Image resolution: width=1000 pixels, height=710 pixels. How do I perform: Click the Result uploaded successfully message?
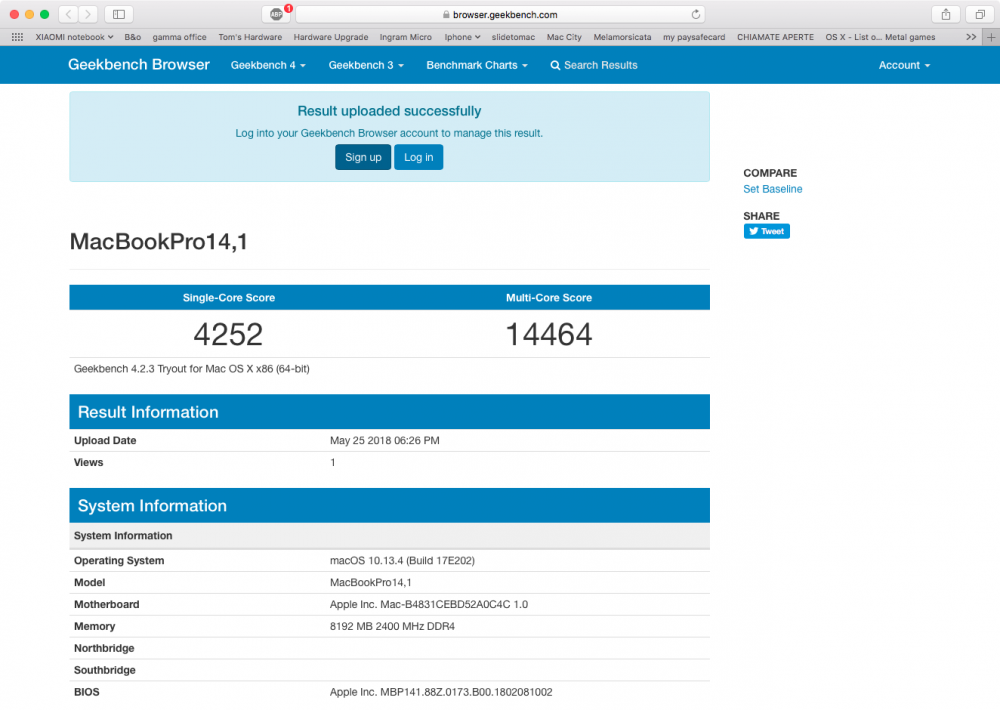click(389, 111)
